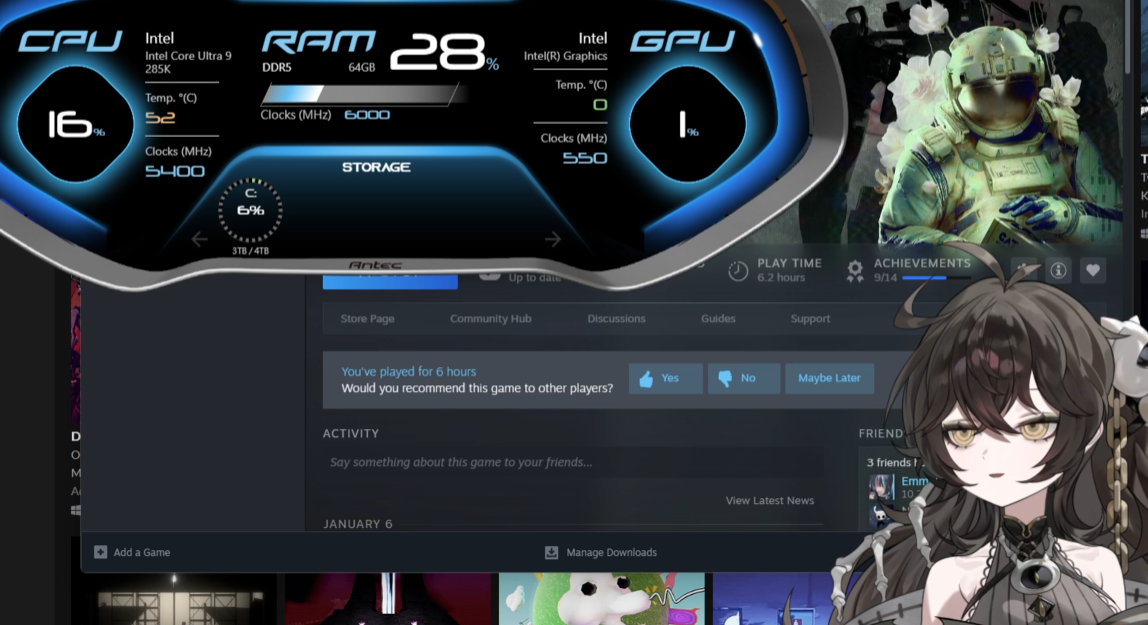Click 'You've played for 6 hours' text
The height and width of the screenshot is (625, 1148).
click(x=409, y=372)
